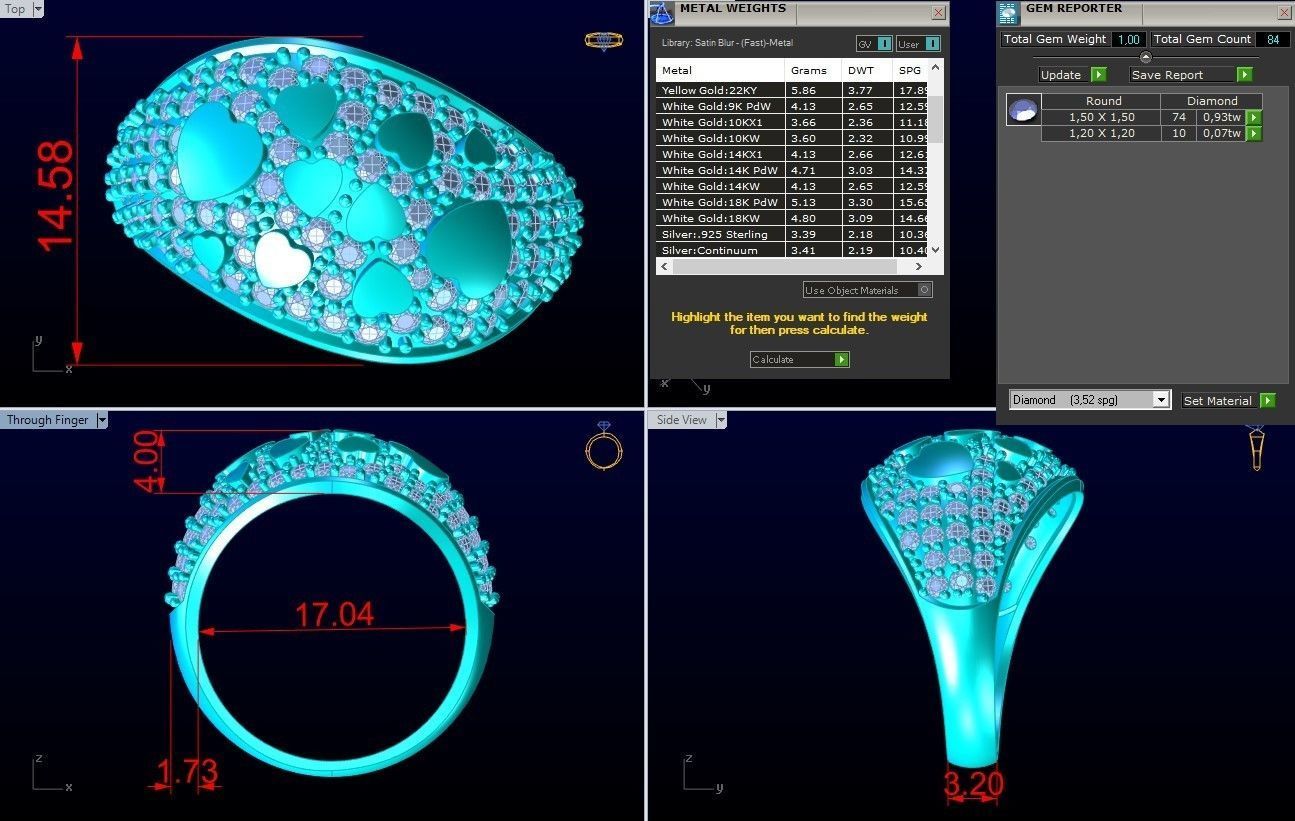The image size is (1295, 821).
Task: Select the Side View viewport title tab
Action: (682, 420)
